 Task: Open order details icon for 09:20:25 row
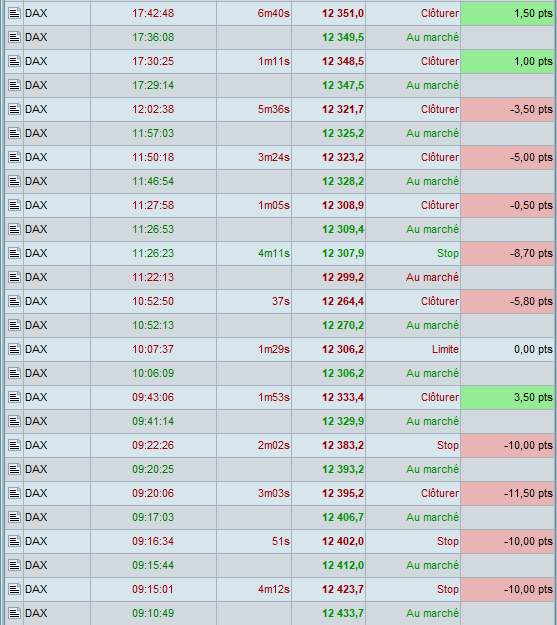pos(14,469)
